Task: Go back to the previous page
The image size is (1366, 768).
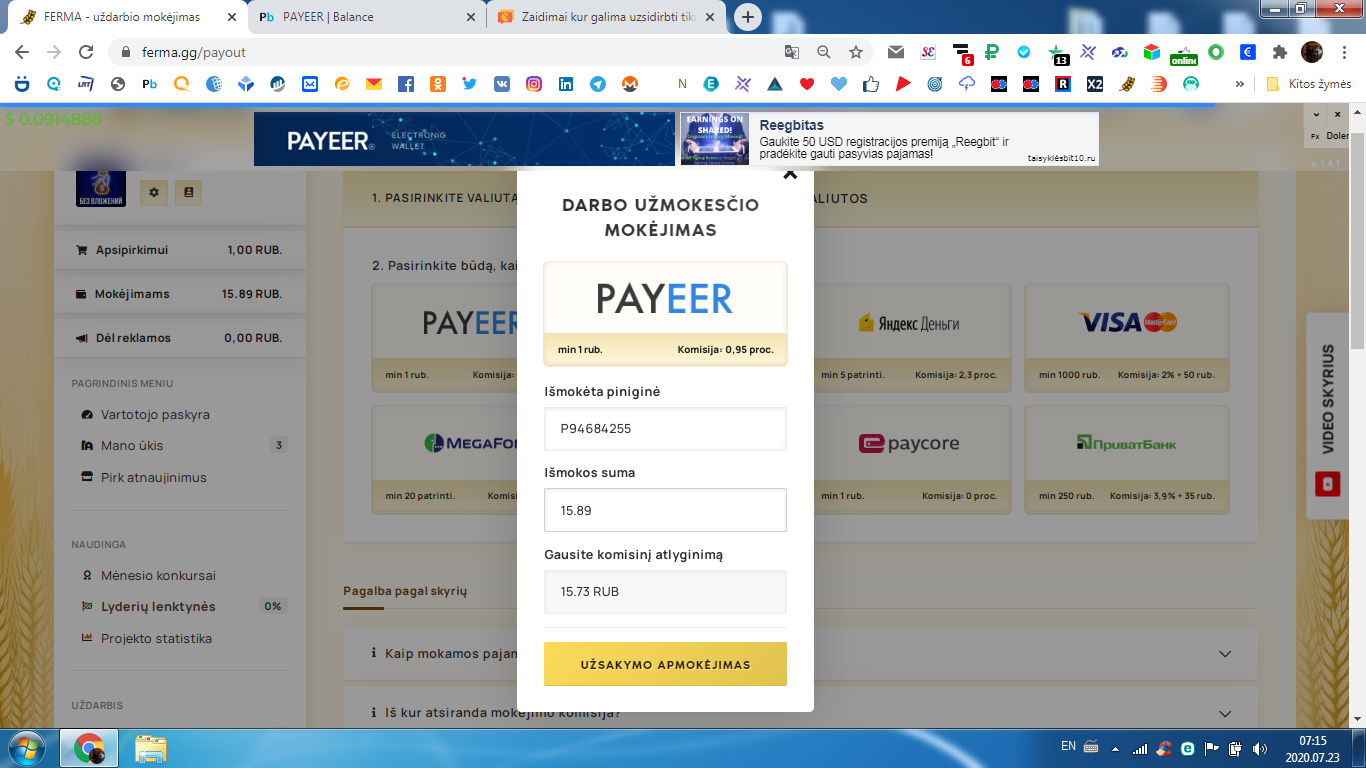Action: pyautogui.click(x=22, y=52)
